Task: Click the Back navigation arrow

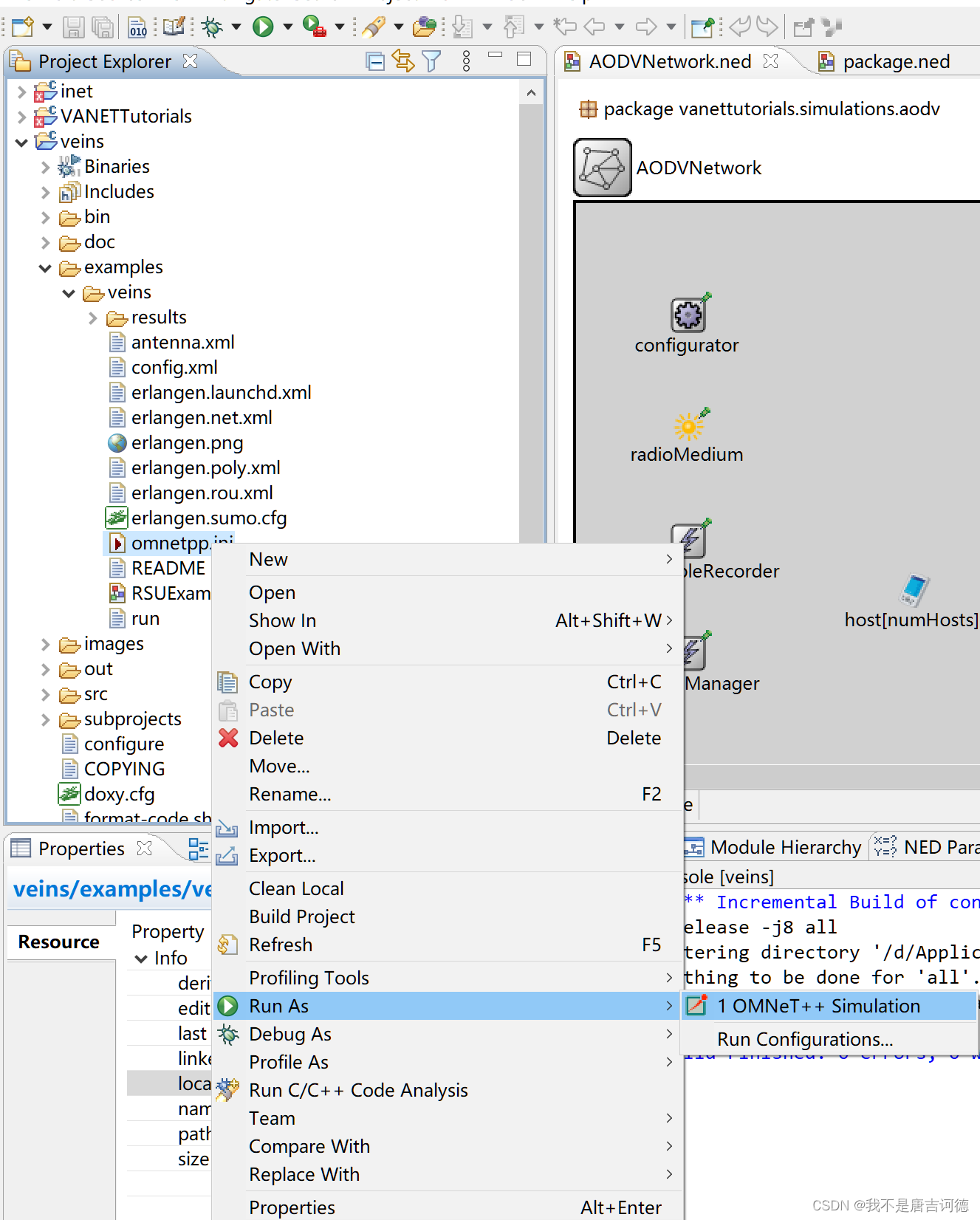Action: (x=594, y=27)
